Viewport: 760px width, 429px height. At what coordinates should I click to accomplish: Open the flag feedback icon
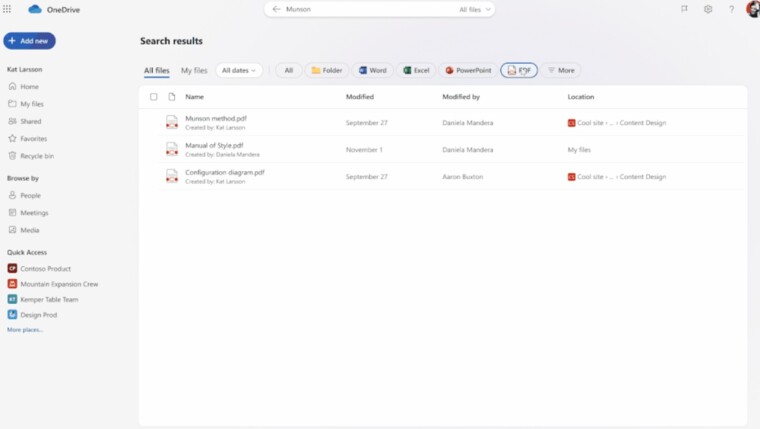pos(684,9)
